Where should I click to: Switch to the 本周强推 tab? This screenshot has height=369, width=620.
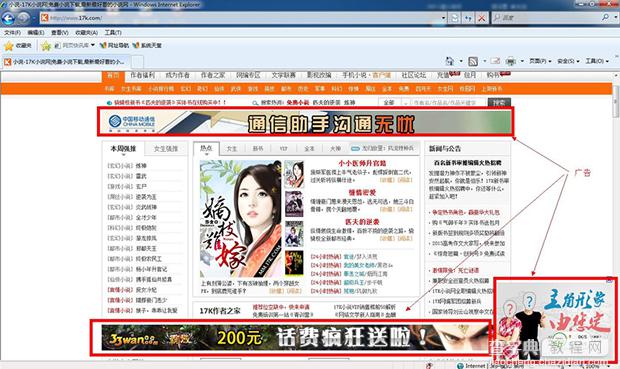[123, 149]
